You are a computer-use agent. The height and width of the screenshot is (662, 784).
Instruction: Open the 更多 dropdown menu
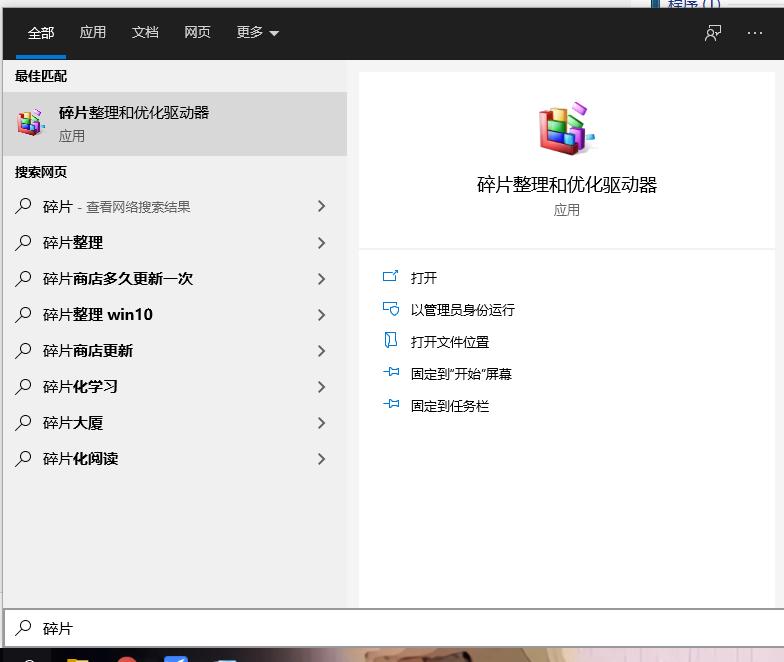tap(258, 33)
